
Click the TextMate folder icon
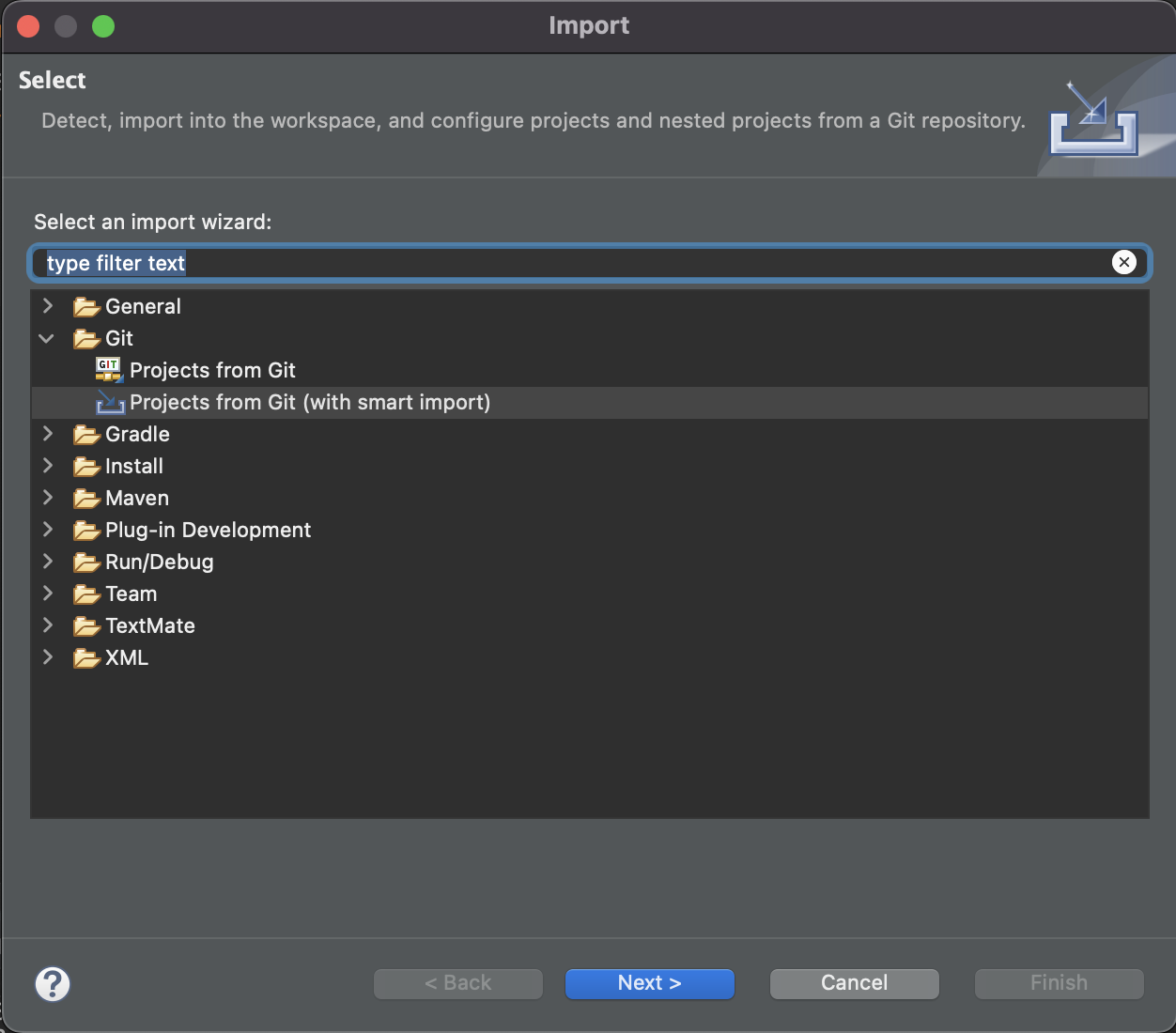pyautogui.click(x=86, y=626)
